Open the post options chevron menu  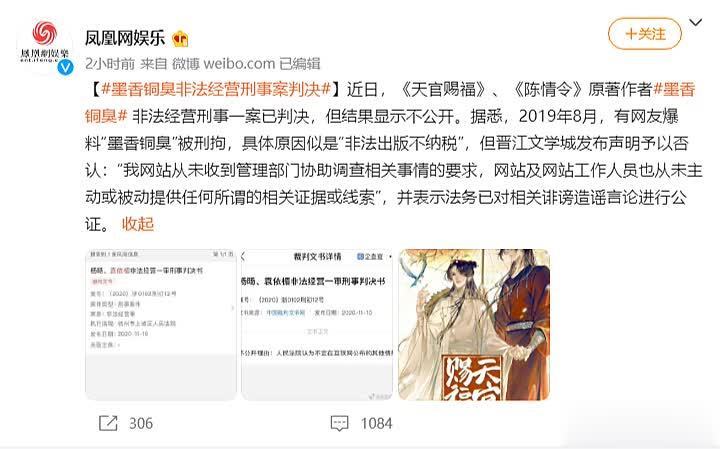[x=696, y=22]
